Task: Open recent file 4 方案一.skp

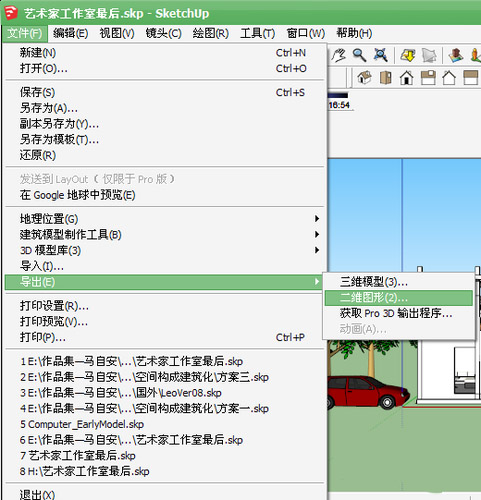Action: pos(165,408)
